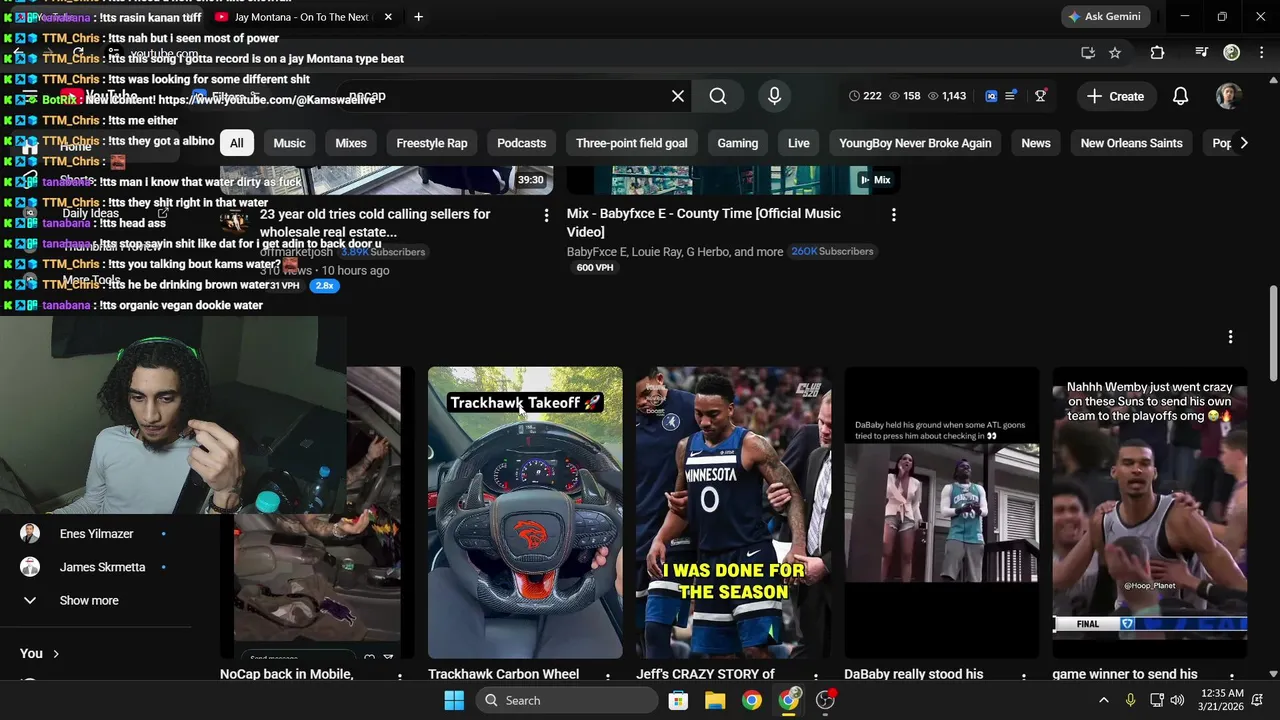Open options menu for Shorts shelf
The height and width of the screenshot is (720, 1280).
tap(1230, 337)
